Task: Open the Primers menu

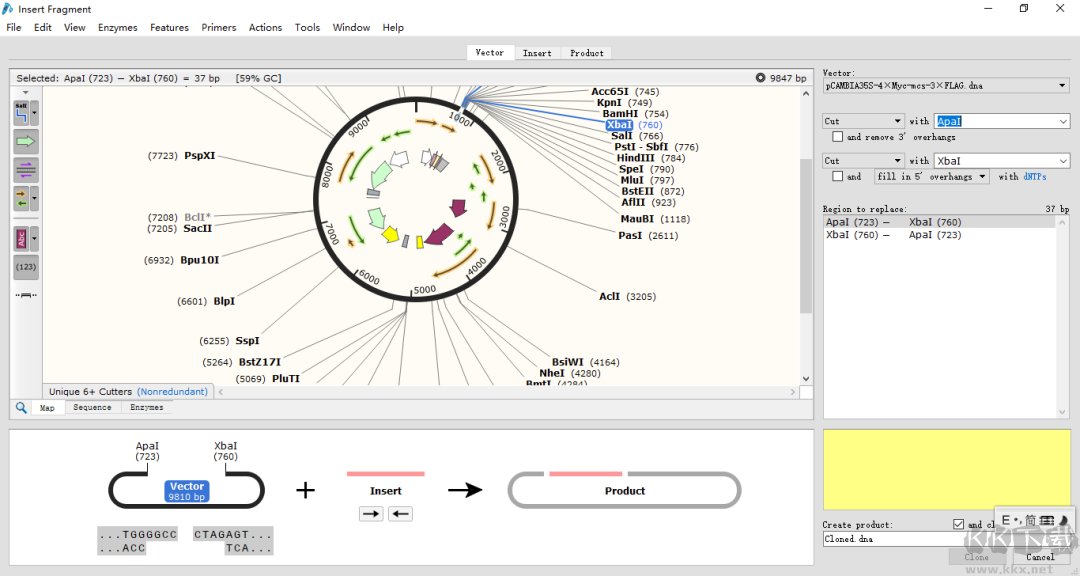Action: coord(219,28)
